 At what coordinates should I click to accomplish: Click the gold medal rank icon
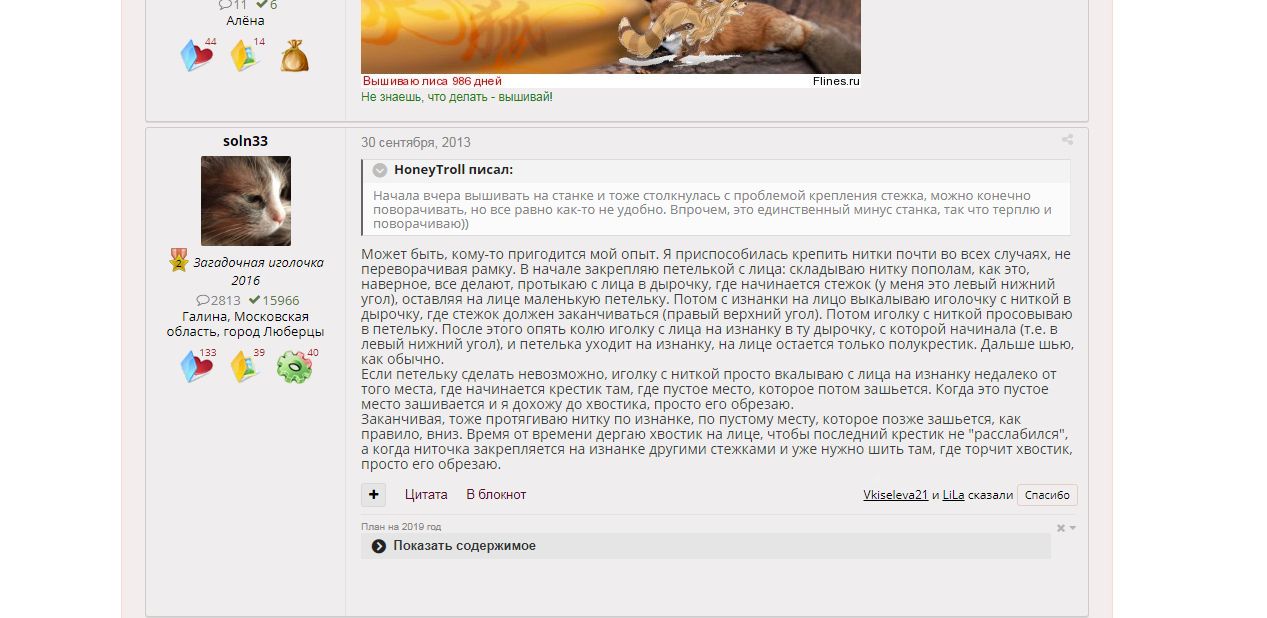[179, 262]
